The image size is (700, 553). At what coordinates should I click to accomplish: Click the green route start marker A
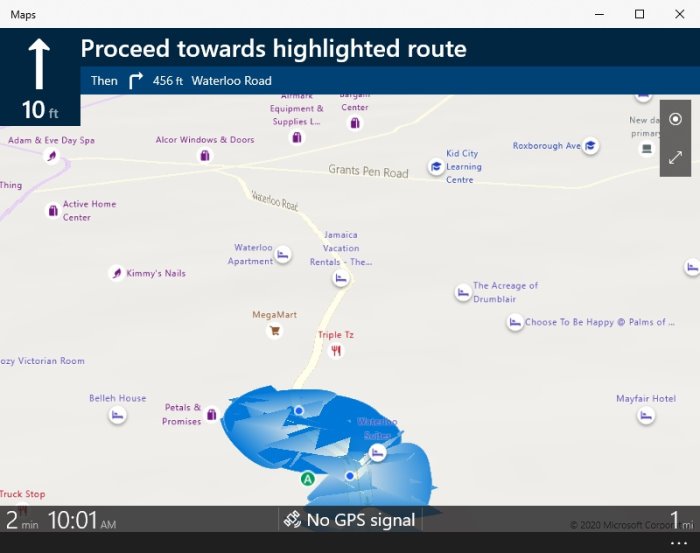[308, 479]
